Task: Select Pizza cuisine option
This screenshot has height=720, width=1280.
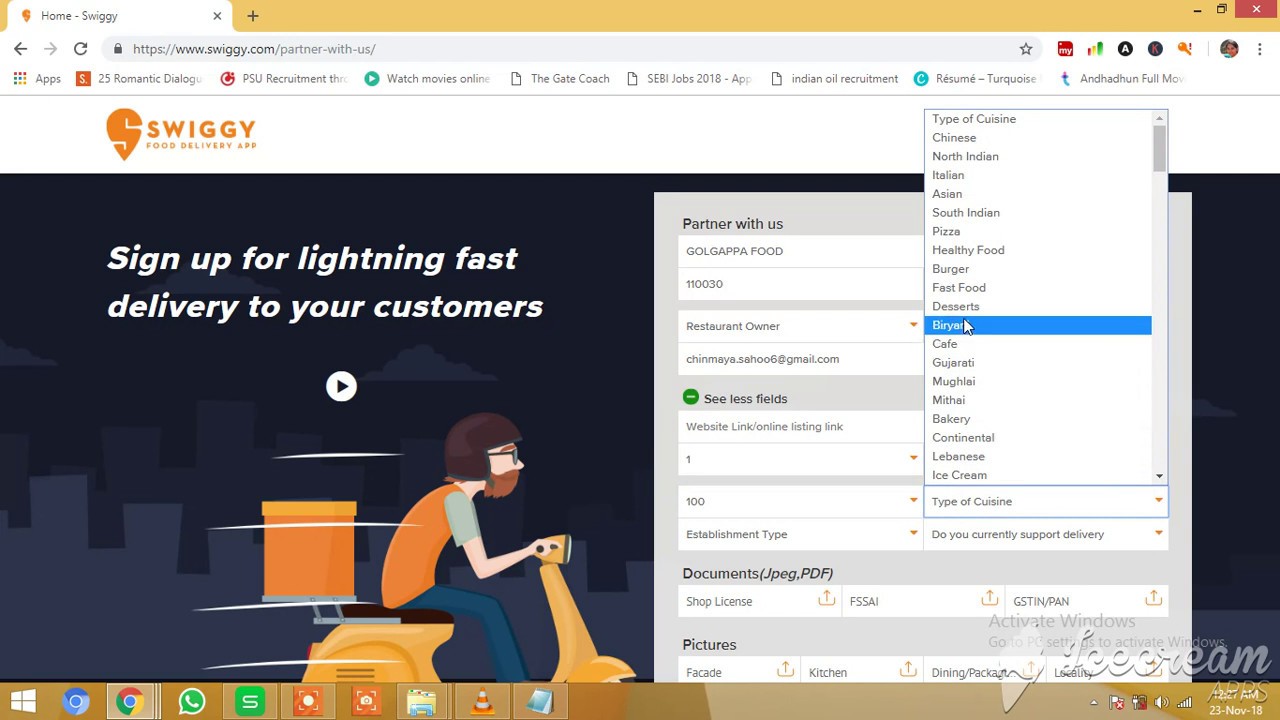Action: tap(1038, 231)
